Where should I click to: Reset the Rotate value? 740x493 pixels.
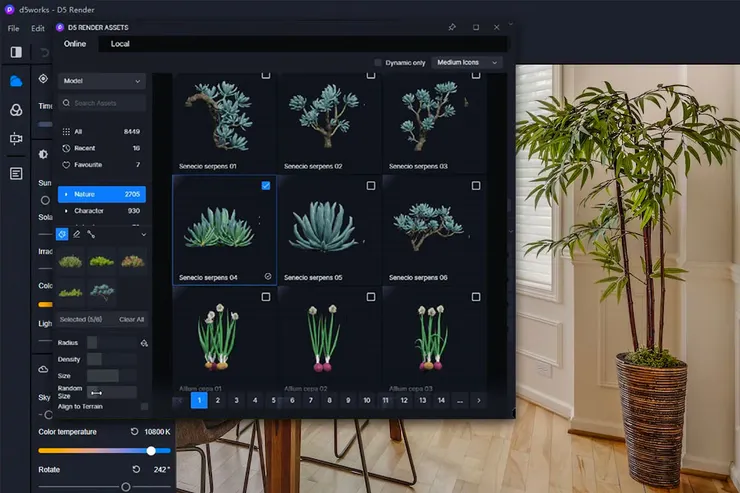tap(135, 469)
